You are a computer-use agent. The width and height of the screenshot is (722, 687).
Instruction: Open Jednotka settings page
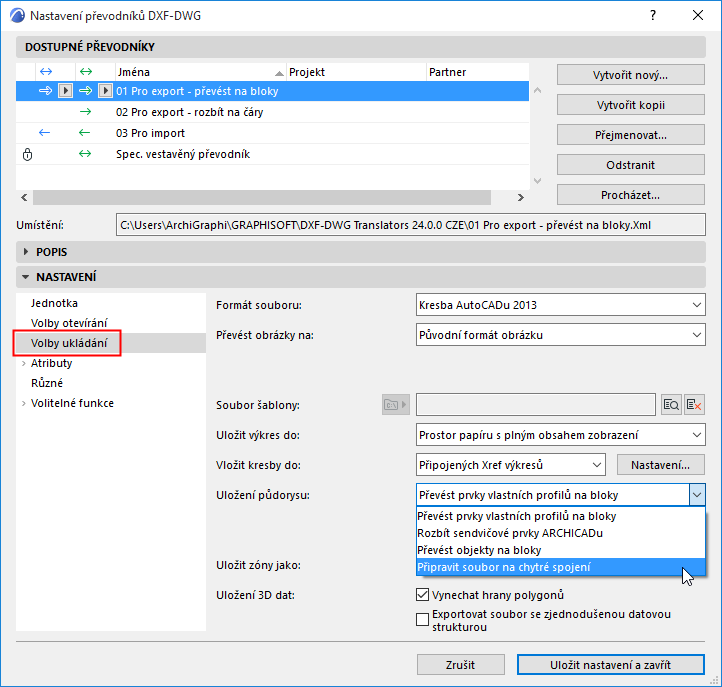(54, 303)
